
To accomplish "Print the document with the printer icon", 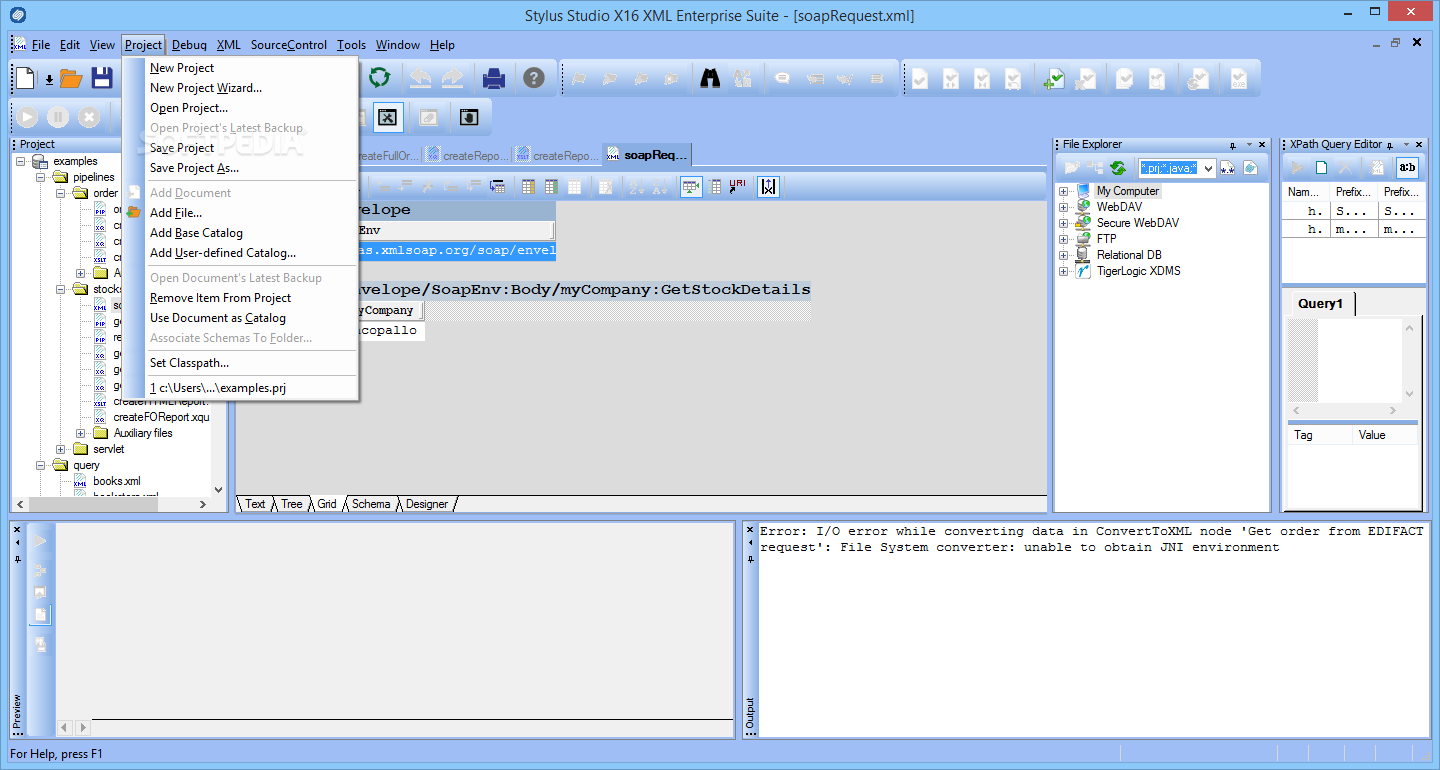I will click(x=494, y=78).
